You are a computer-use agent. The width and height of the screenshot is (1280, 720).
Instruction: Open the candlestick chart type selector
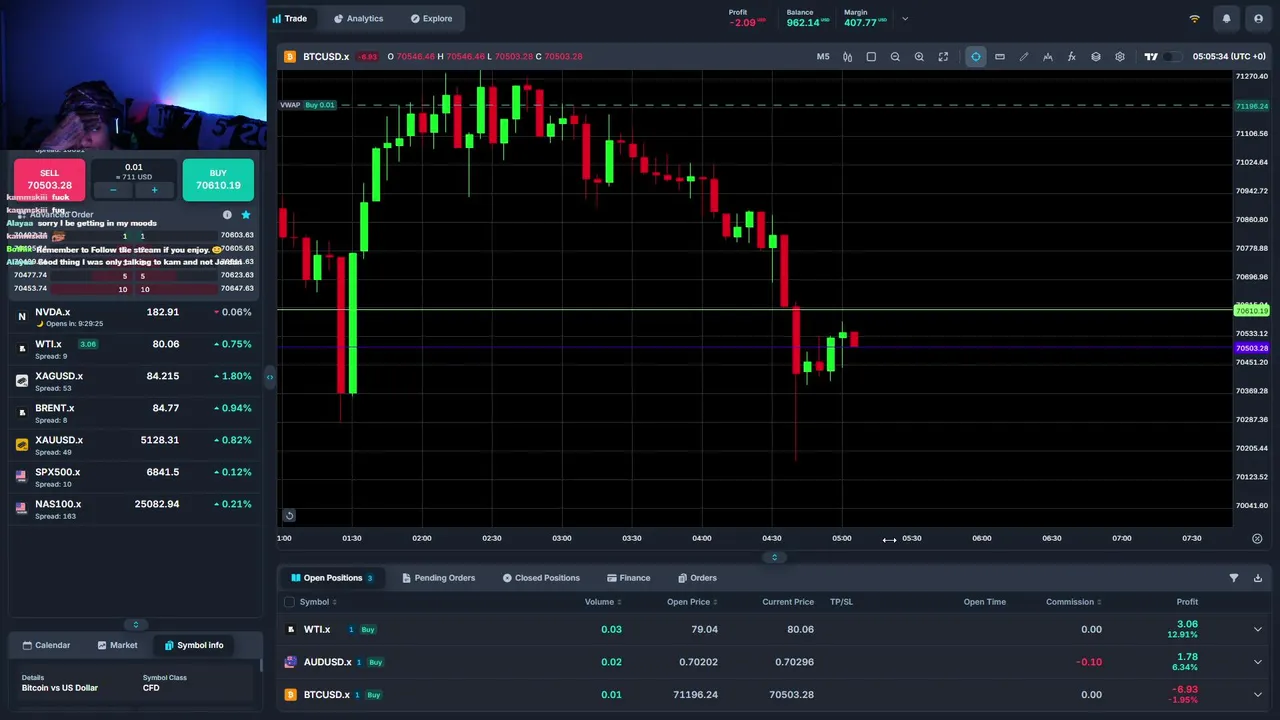(847, 57)
